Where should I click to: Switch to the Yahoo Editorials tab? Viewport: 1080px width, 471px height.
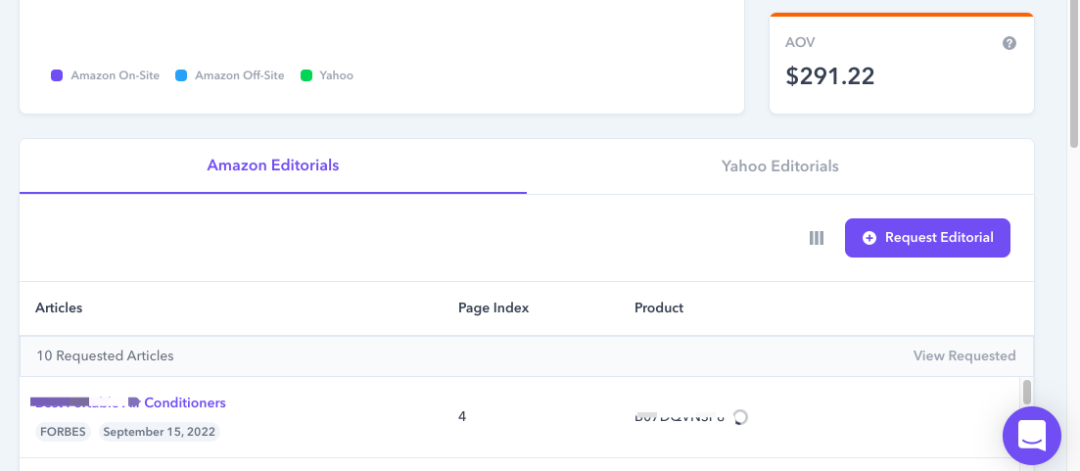[x=780, y=166]
